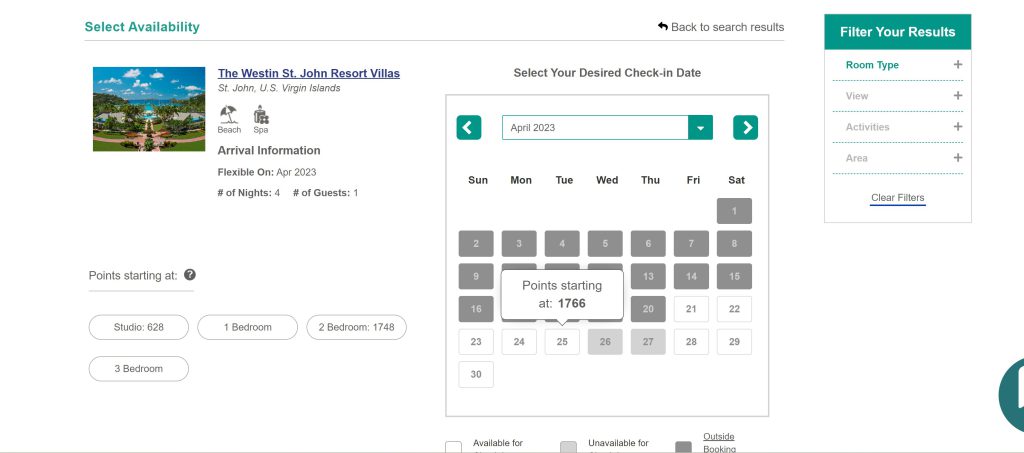Click Clear Filters link
Screen dimensions: 1024x453
(x=897, y=198)
